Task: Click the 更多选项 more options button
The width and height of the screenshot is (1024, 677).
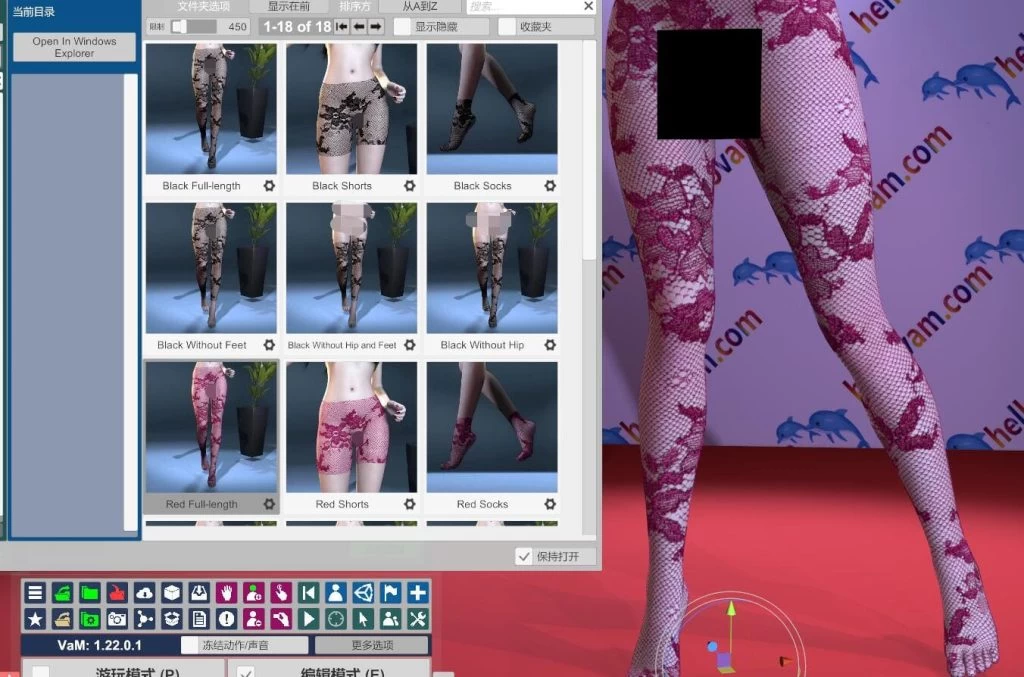Action: pyautogui.click(x=371, y=645)
